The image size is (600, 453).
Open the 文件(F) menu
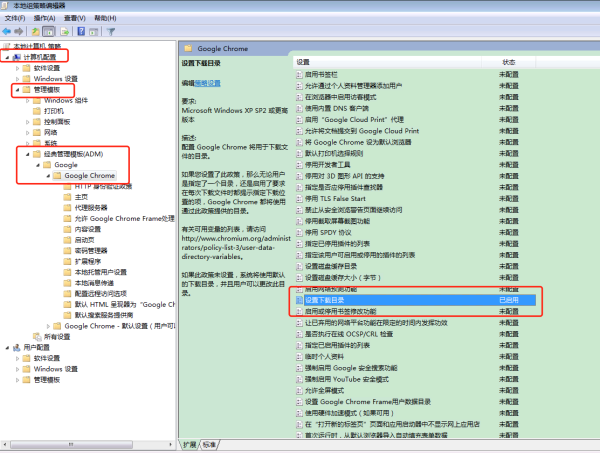pos(15,18)
